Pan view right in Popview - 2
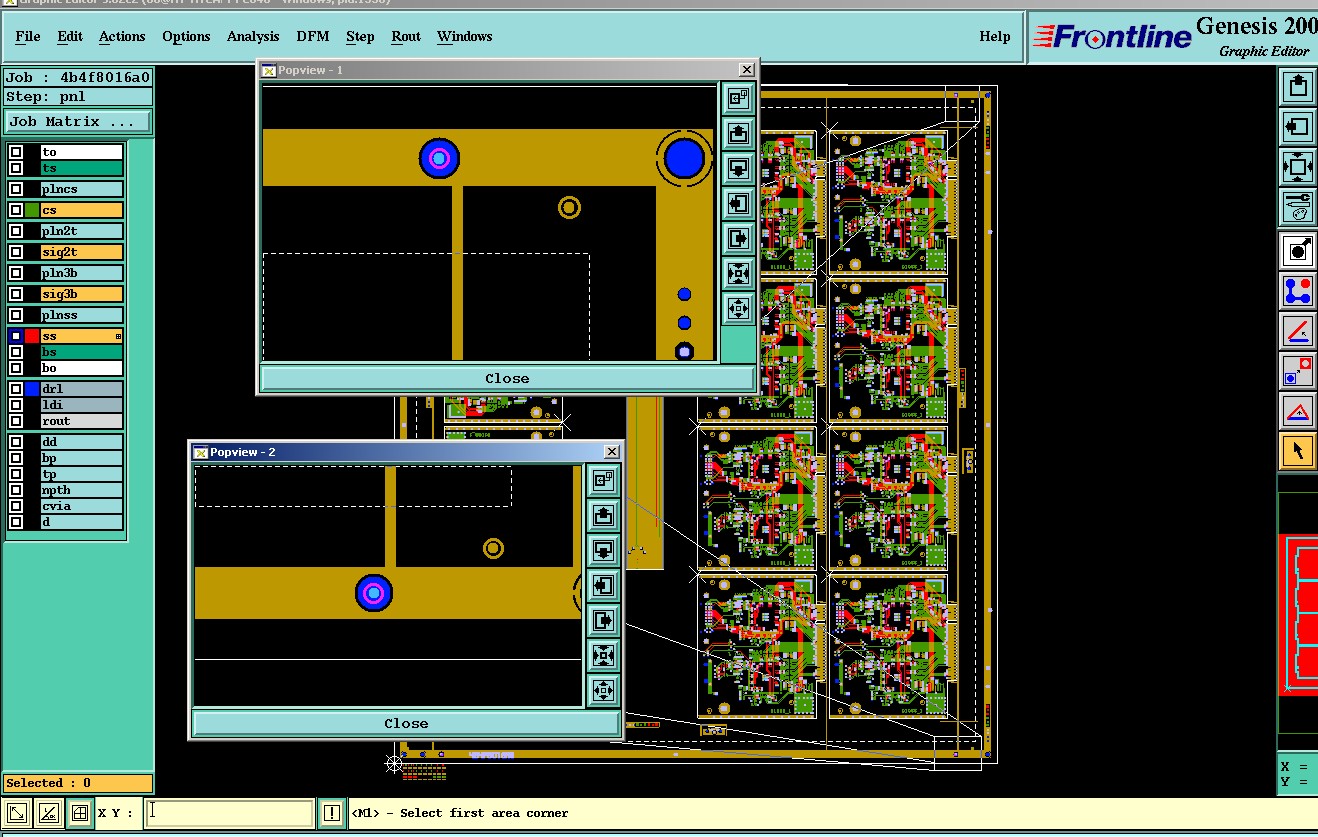 coord(603,620)
